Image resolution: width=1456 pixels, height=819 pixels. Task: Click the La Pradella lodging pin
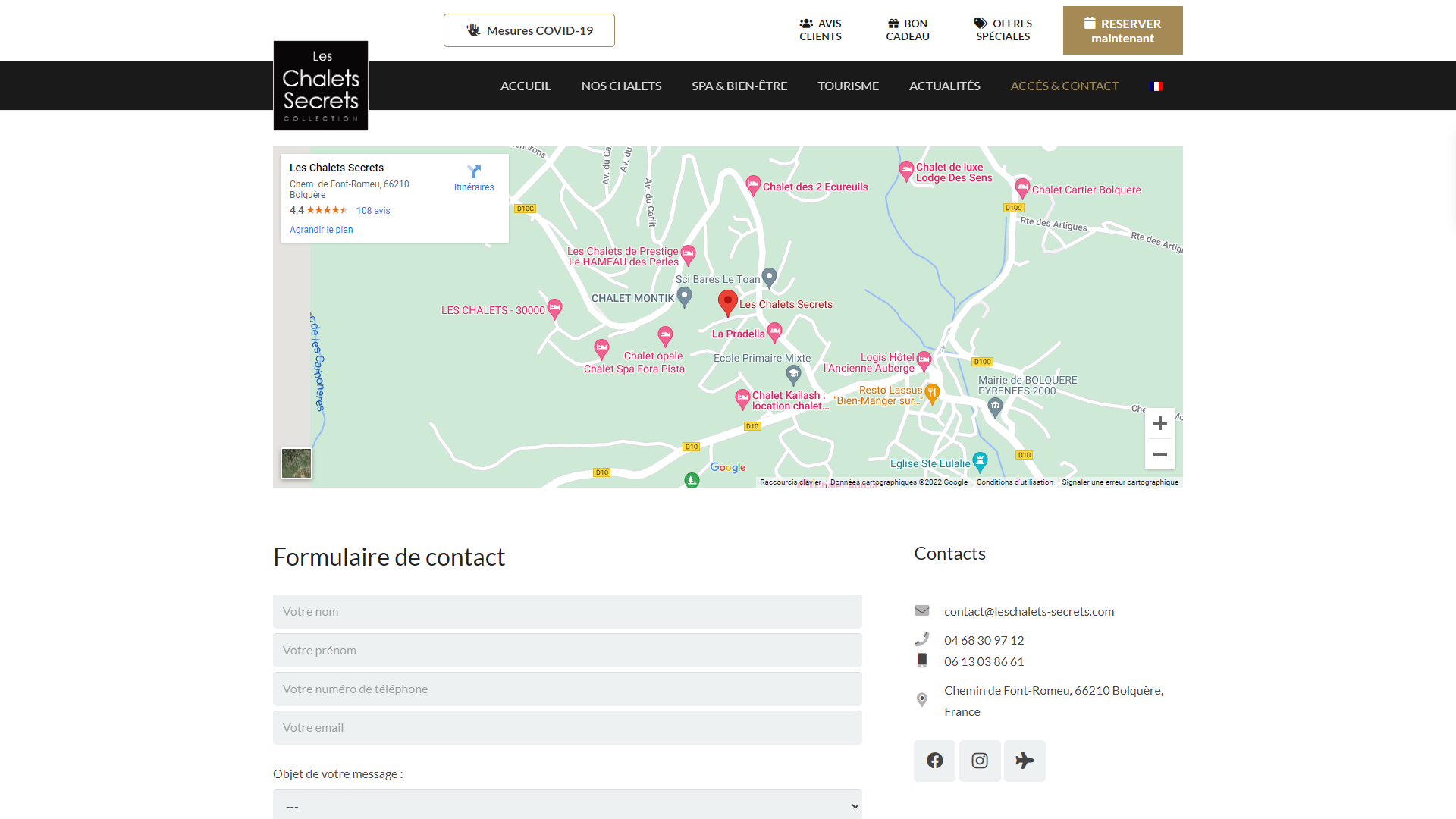pos(774,331)
